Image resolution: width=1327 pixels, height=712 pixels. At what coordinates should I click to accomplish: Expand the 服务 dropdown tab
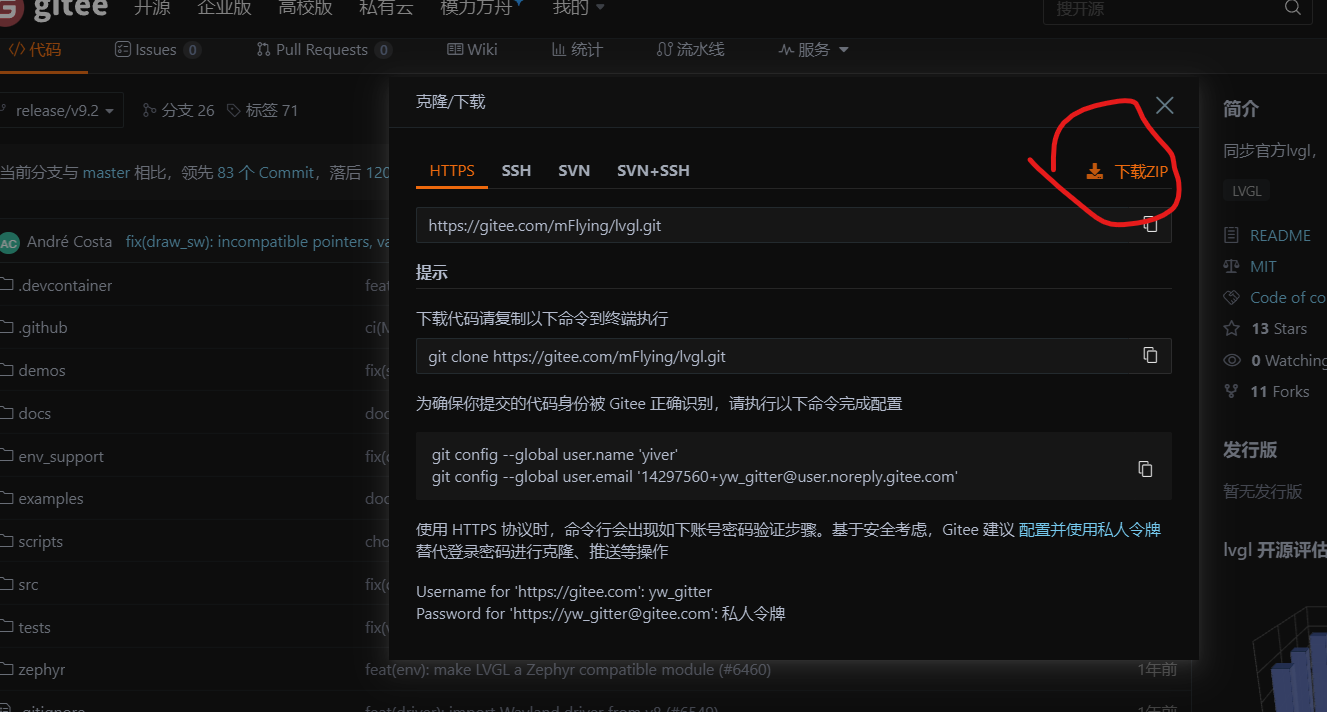point(813,50)
